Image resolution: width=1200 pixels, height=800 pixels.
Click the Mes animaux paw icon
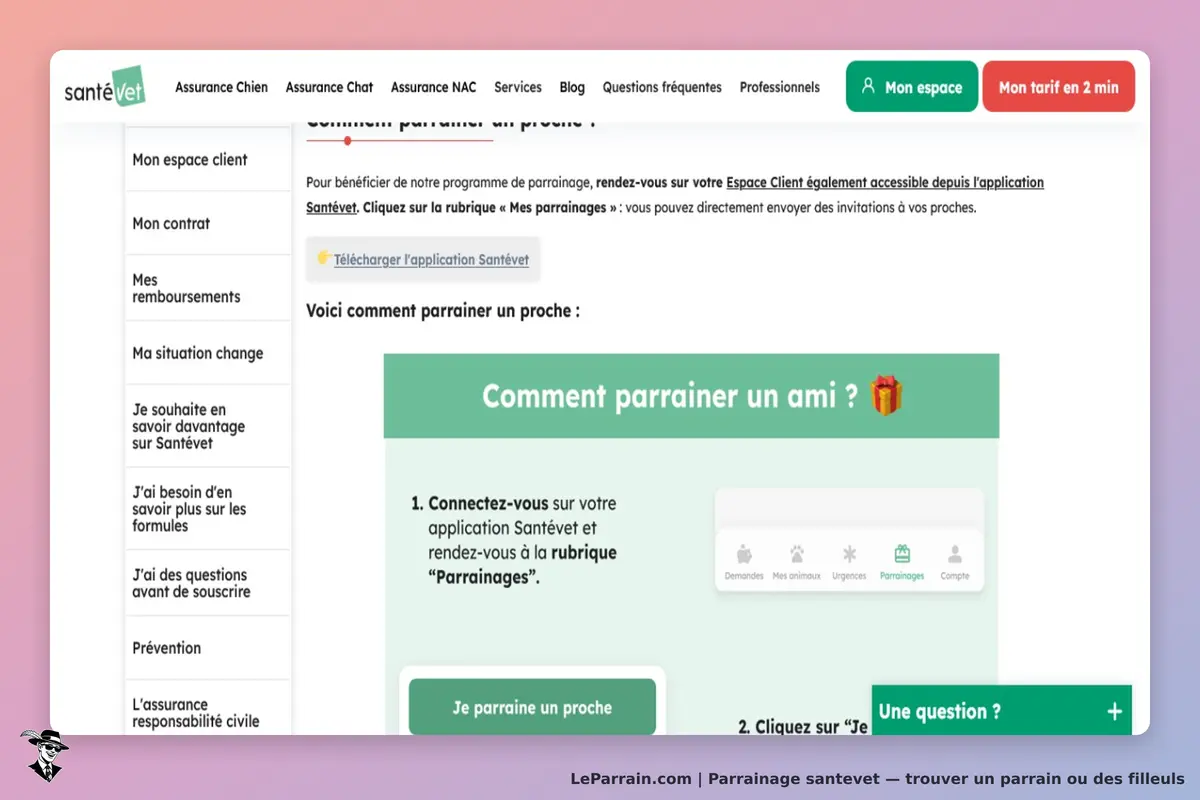[x=797, y=554]
